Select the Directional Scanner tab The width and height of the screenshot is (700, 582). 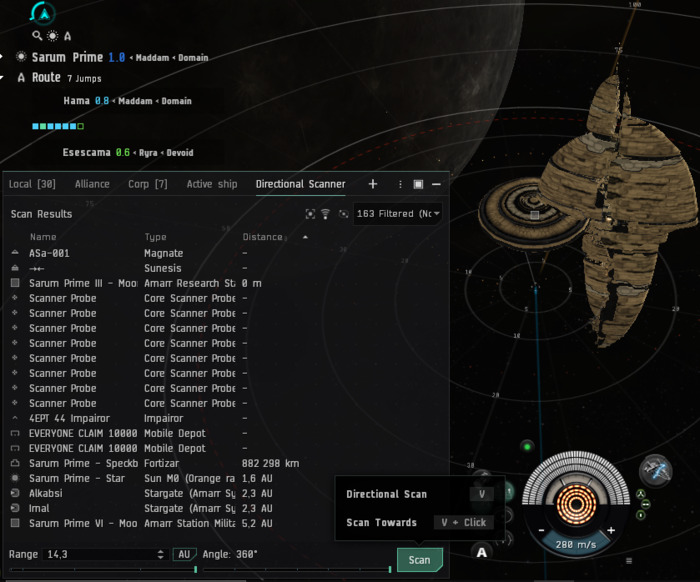[x=300, y=184]
